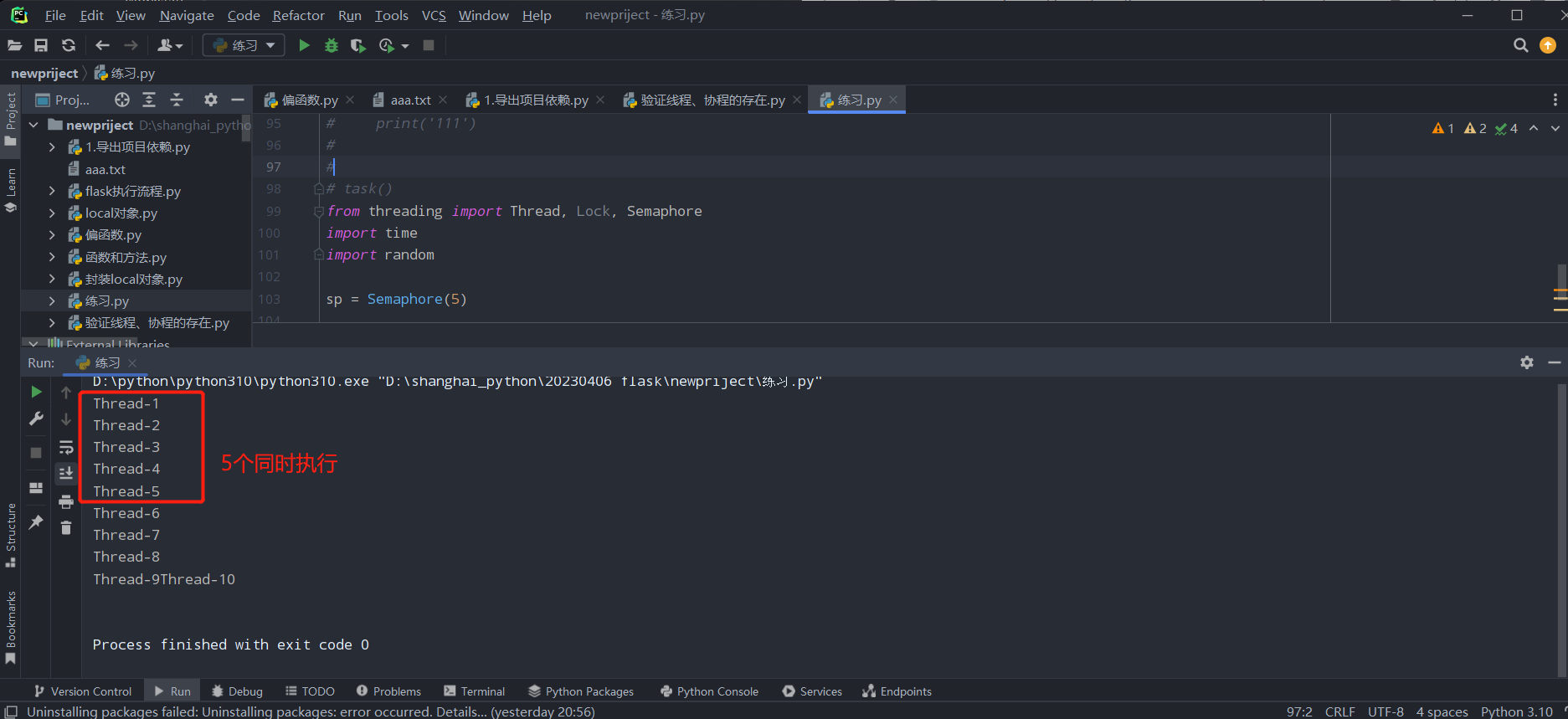Click CRLF line separator in status bar

(1339, 711)
